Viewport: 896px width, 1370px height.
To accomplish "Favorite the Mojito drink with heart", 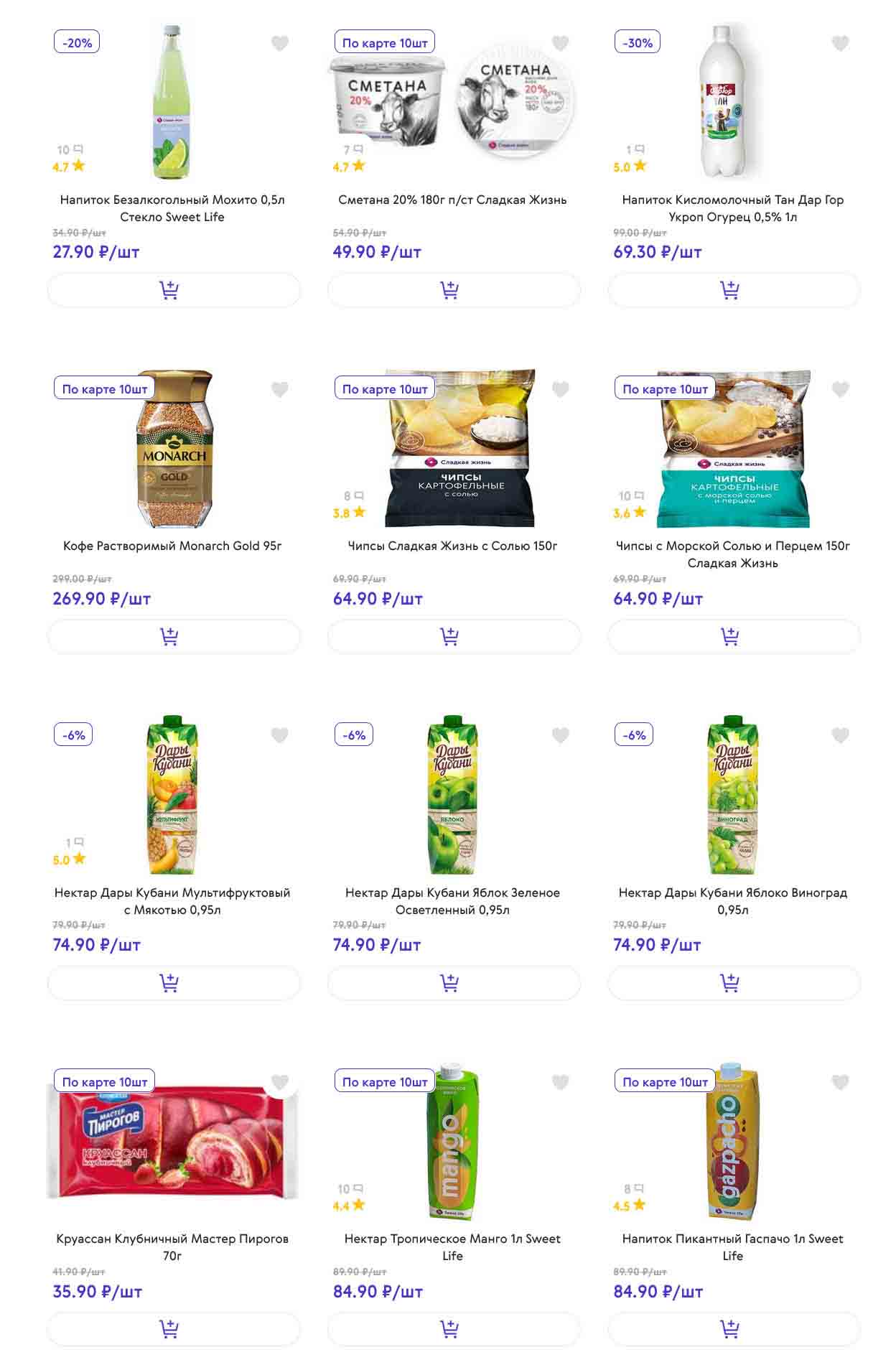I will pos(280,44).
